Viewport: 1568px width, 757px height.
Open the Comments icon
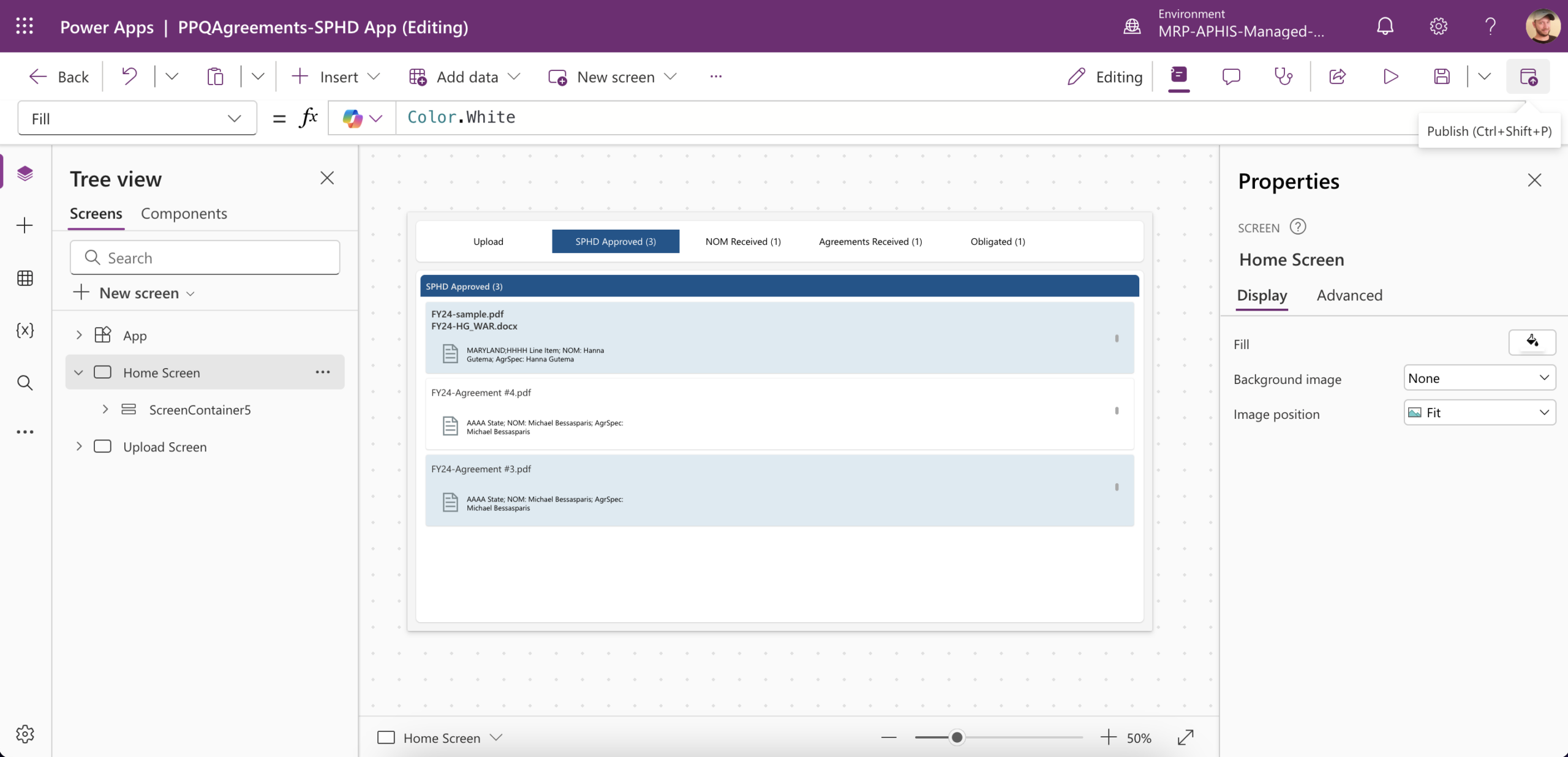point(1231,77)
